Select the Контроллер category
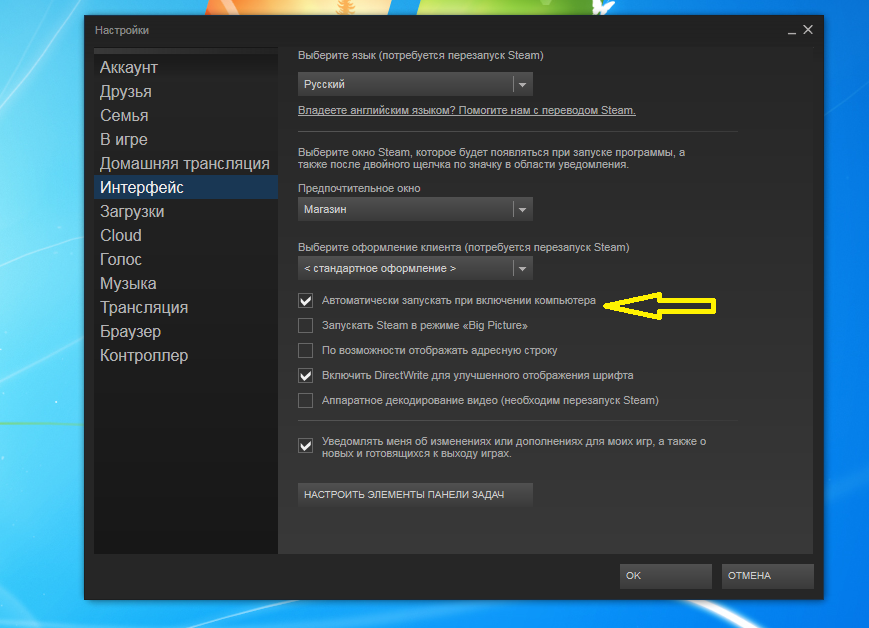Viewport: 869px width, 628px height. (x=186, y=355)
